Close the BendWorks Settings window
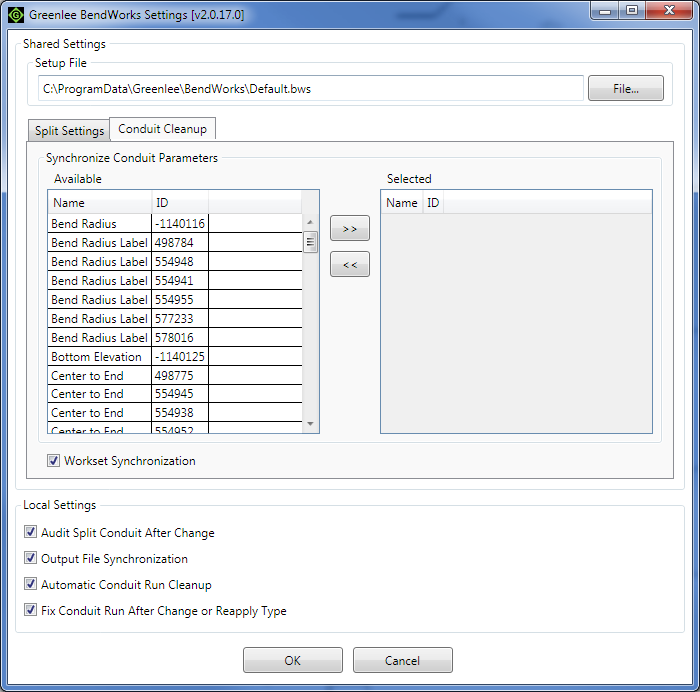The width and height of the screenshot is (700, 692). (x=669, y=11)
